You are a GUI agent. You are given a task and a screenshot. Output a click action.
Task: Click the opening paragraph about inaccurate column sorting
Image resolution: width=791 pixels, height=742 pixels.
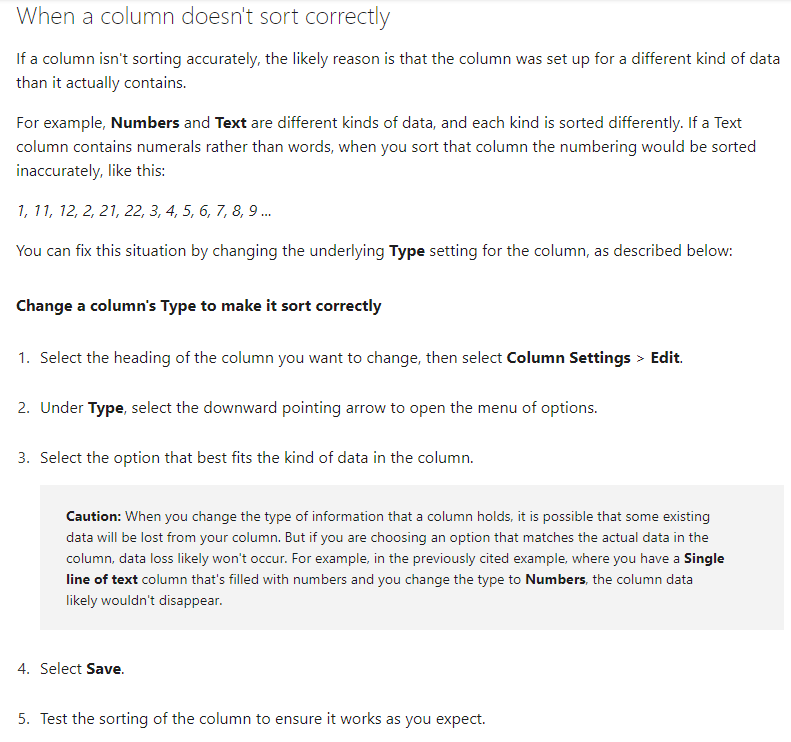click(398, 71)
